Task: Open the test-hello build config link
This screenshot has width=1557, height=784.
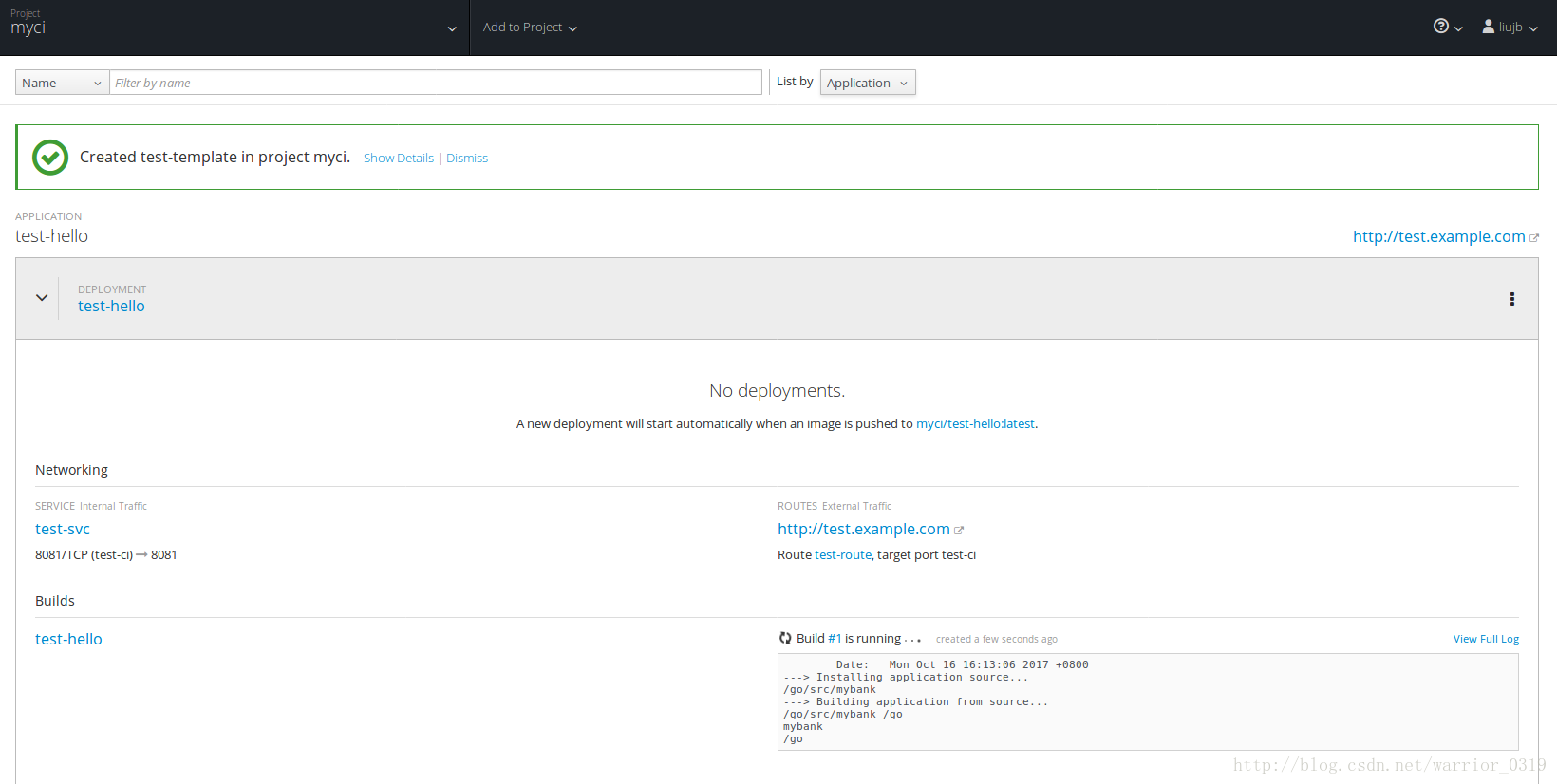Action: [68, 639]
